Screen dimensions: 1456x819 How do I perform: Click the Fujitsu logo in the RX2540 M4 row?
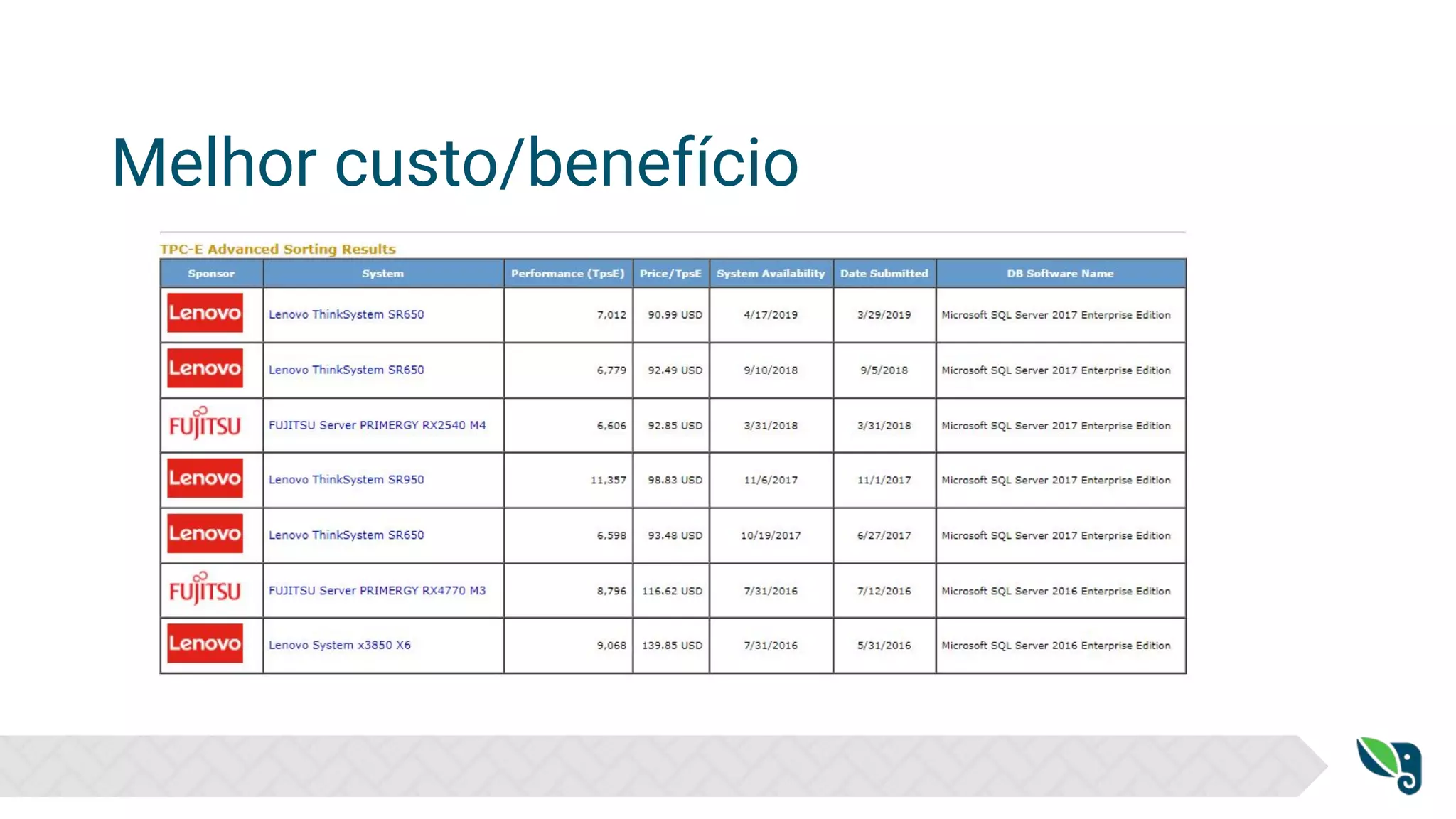[x=205, y=424]
